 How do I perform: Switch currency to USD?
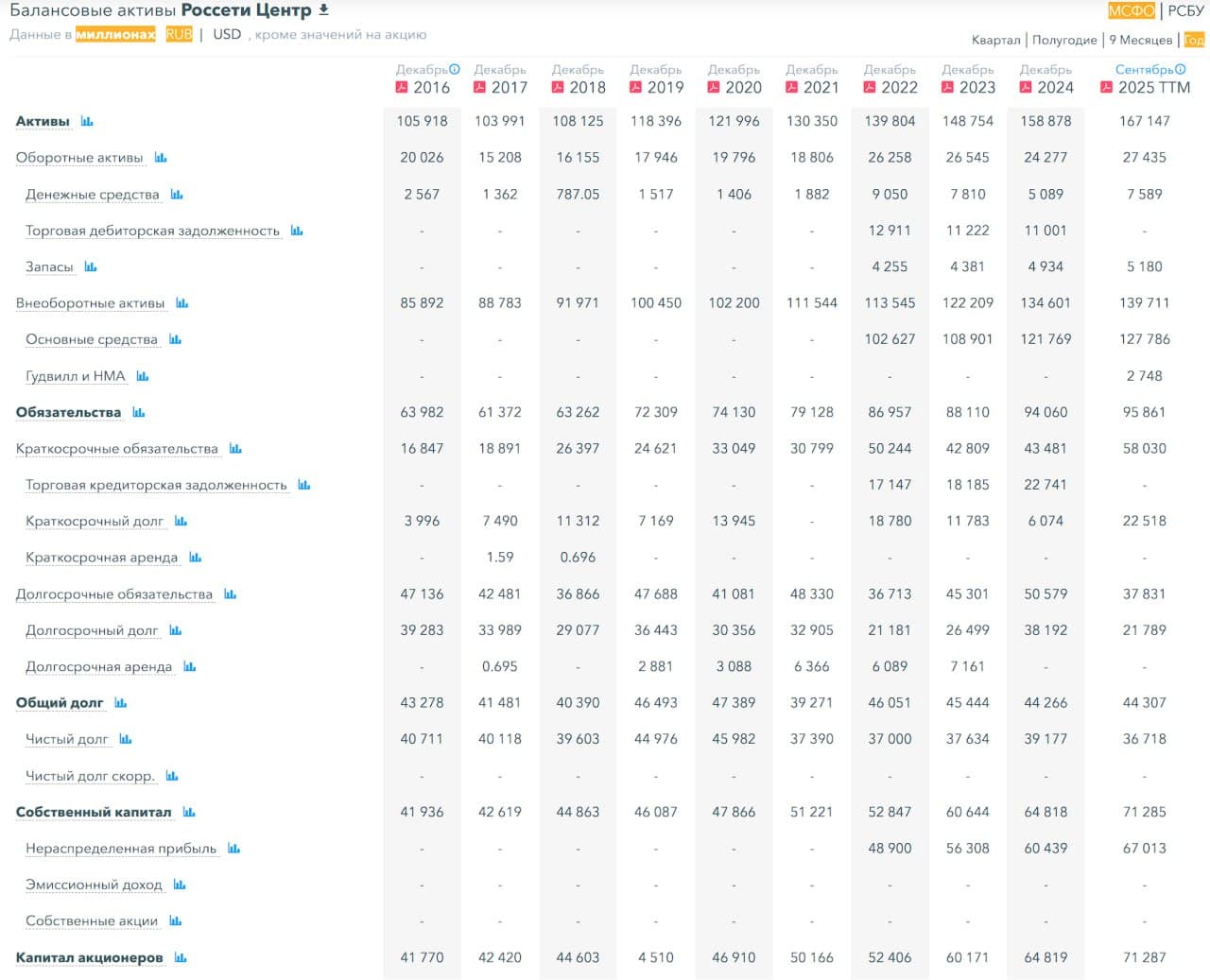(227, 34)
